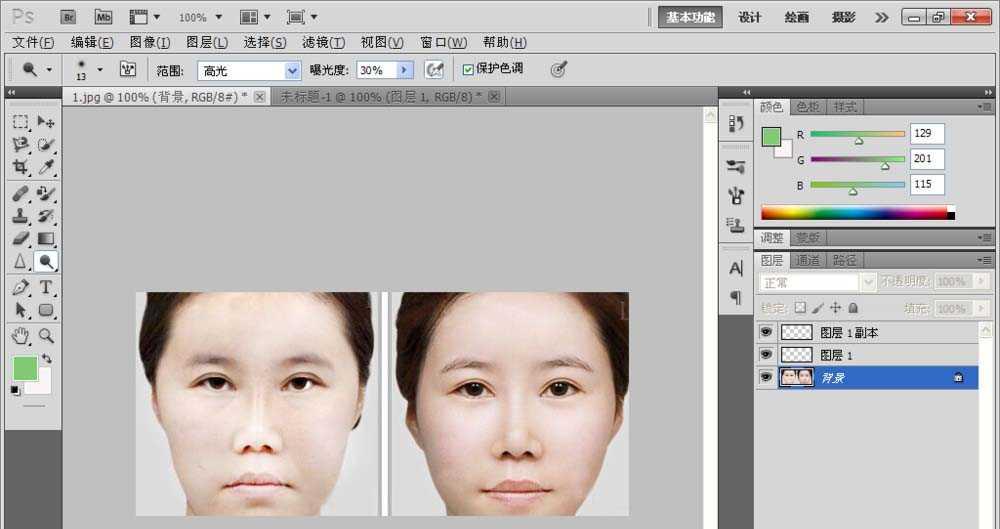Screen dimensions: 1000x529
Task: Open the 文件(F) menu
Action: [33, 43]
